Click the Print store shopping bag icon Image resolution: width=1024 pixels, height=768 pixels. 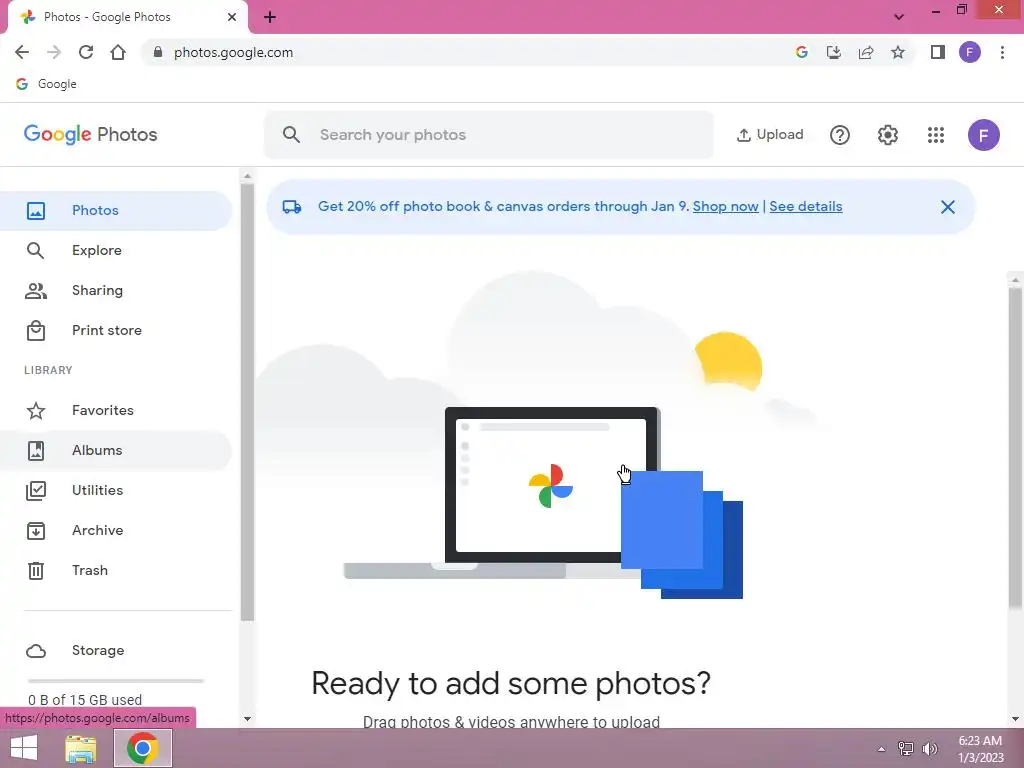(36, 330)
